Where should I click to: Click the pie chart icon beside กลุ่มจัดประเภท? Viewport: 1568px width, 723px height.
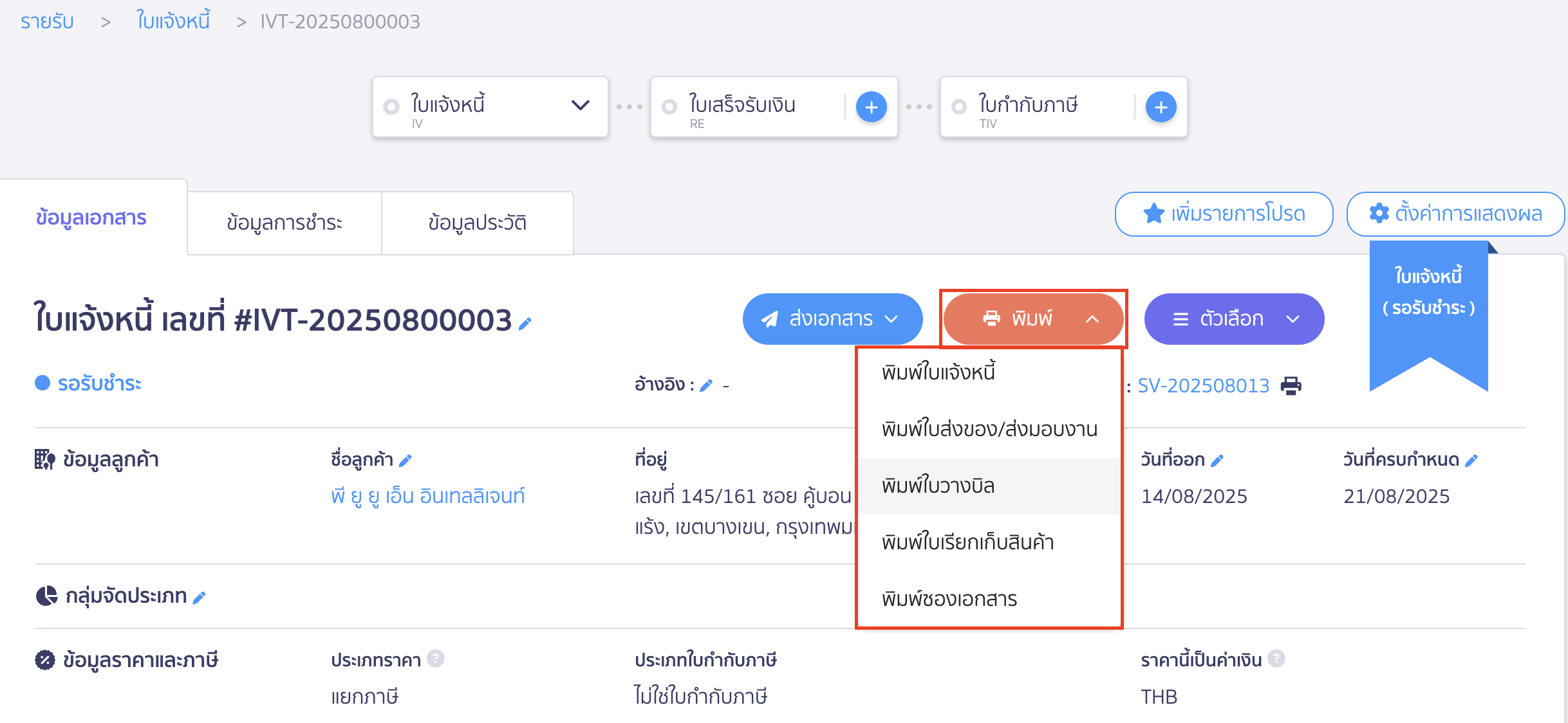(46, 596)
